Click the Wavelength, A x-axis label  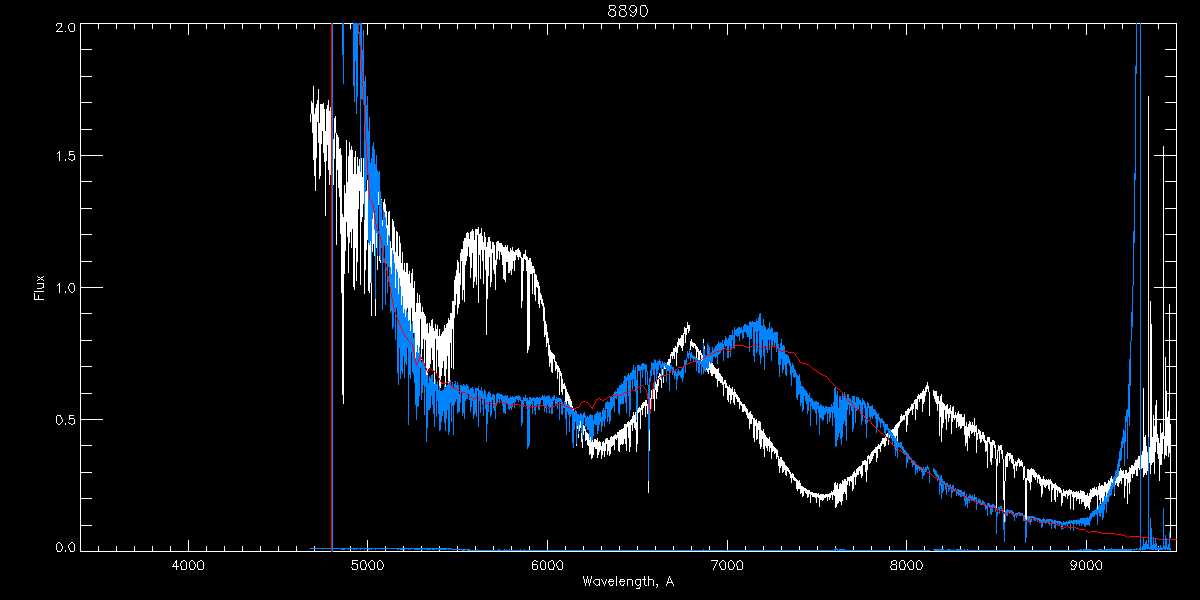click(628, 582)
